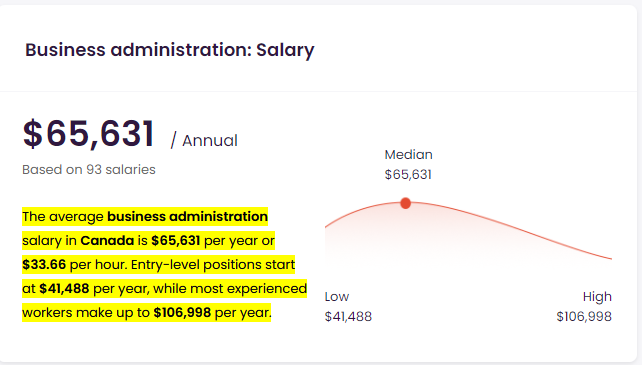Click the Median label above chart
642x365 pixels.
[408, 154]
